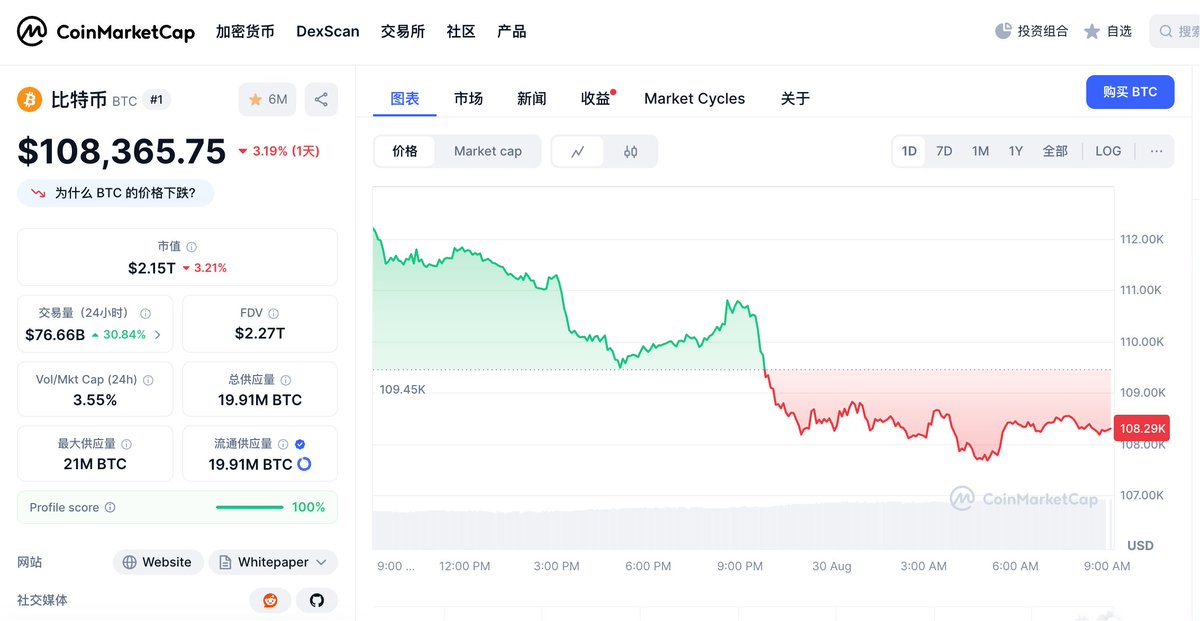The width and height of the screenshot is (1200, 621).
Task: Add Bitcoin to watchlist via 6M star
Action: 267,99
